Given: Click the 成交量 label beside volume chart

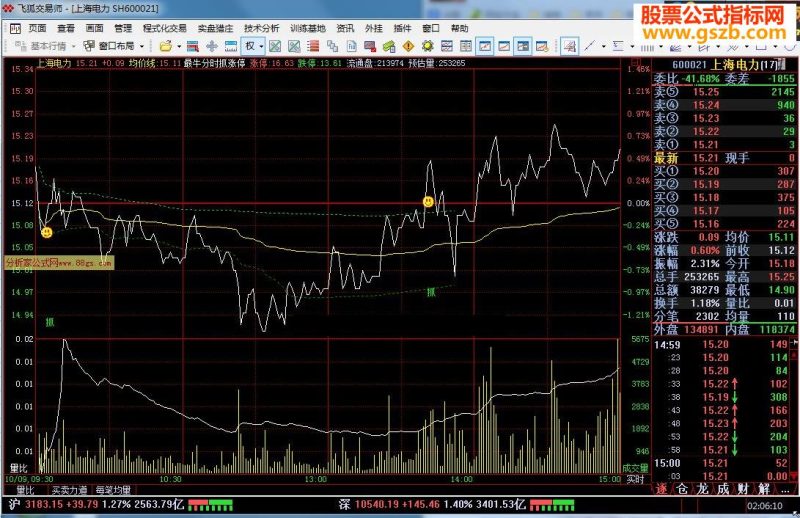Looking at the screenshot, I should point(635,468).
